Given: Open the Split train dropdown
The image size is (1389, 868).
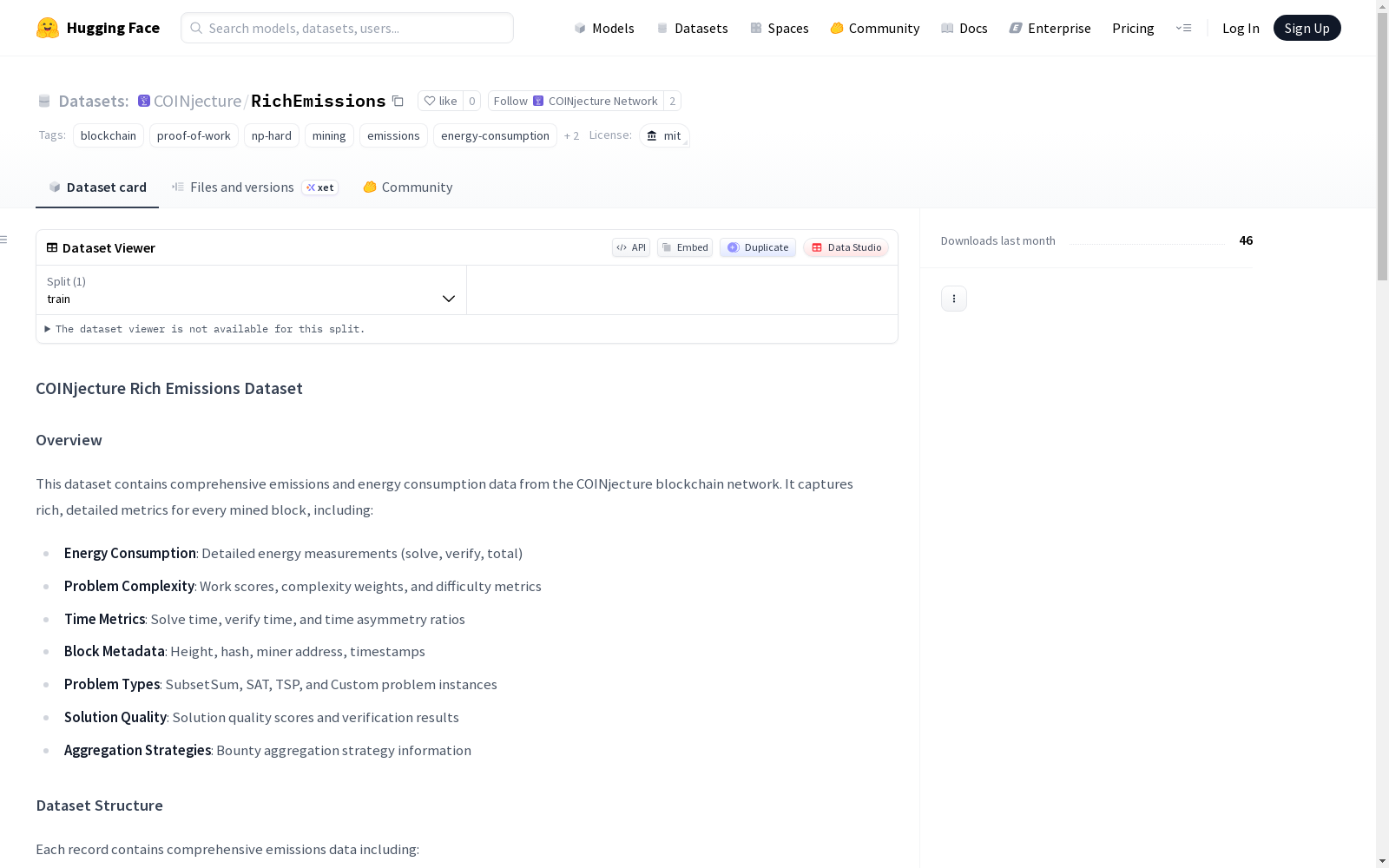Looking at the screenshot, I should point(252,290).
